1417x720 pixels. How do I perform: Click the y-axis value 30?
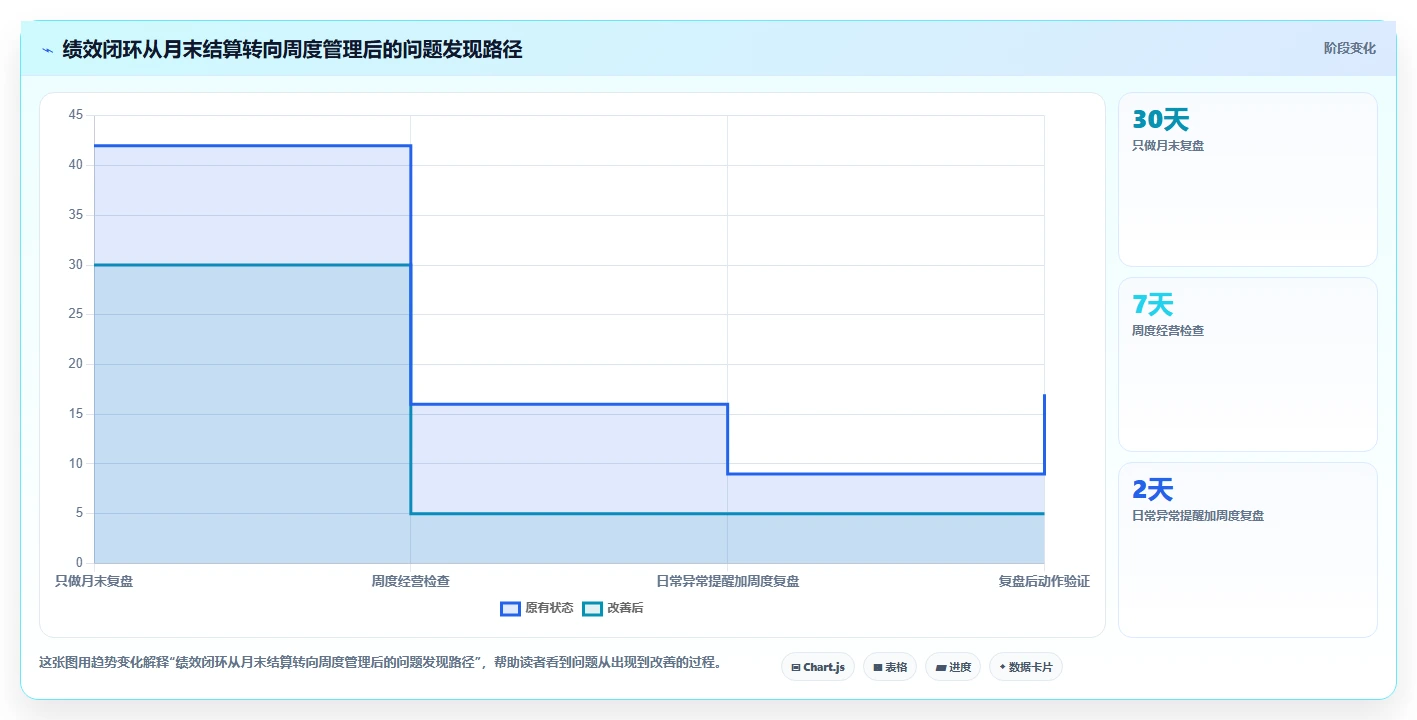tap(76, 265)
